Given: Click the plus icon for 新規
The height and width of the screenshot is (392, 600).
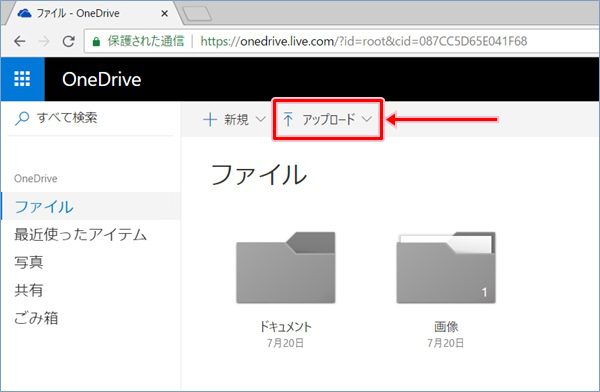Looking at the screenshot, I should 210,120.
